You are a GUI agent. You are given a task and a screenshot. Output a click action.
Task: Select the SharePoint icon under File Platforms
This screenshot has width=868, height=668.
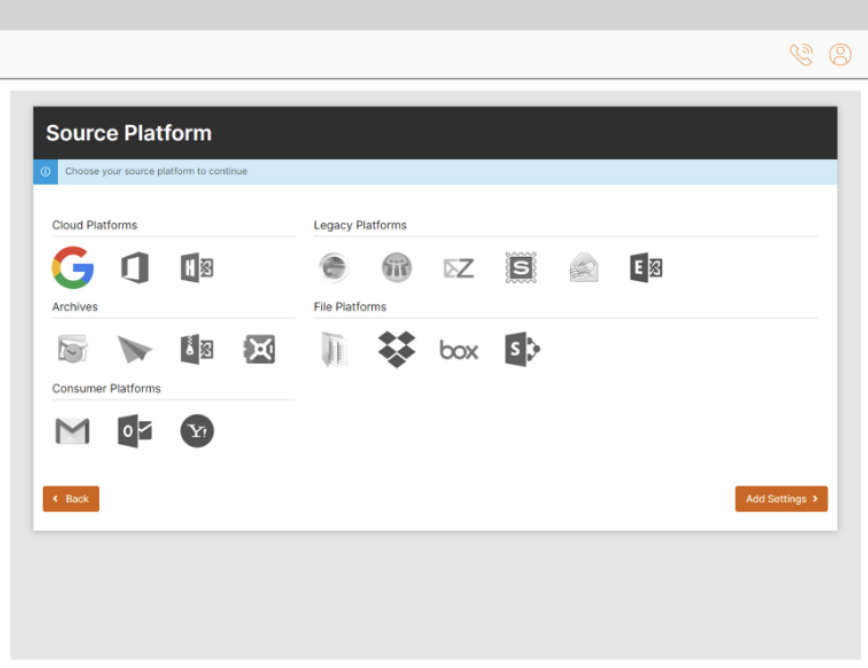click(x=522, y=349)
